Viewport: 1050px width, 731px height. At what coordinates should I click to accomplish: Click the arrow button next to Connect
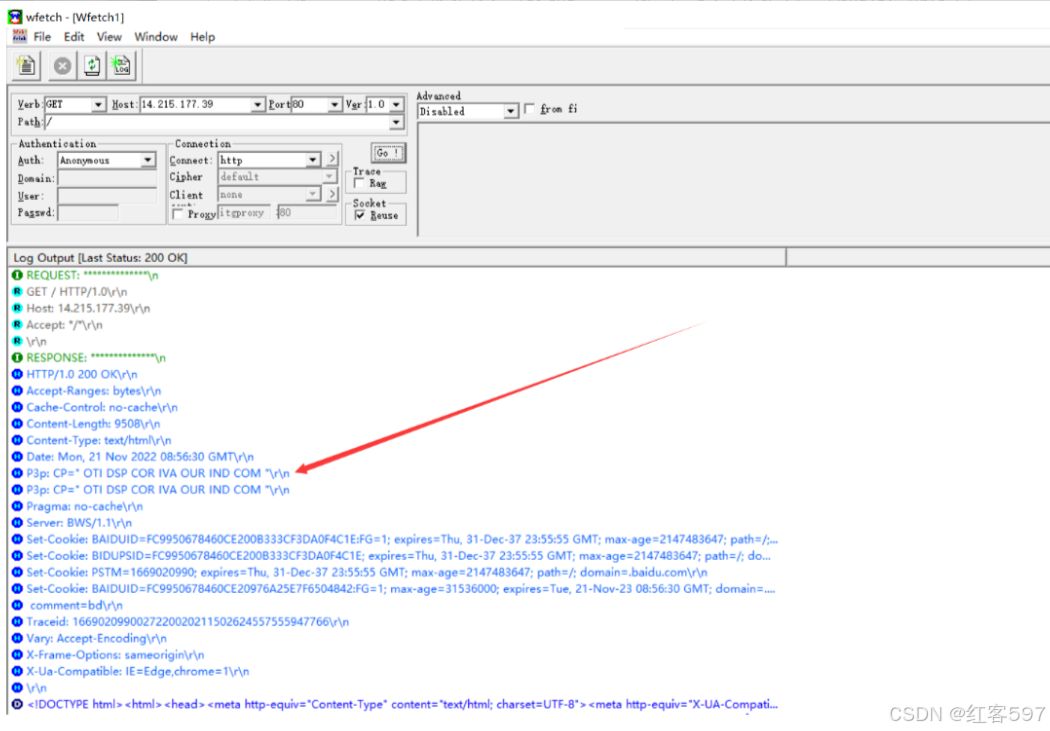(333, 159)
